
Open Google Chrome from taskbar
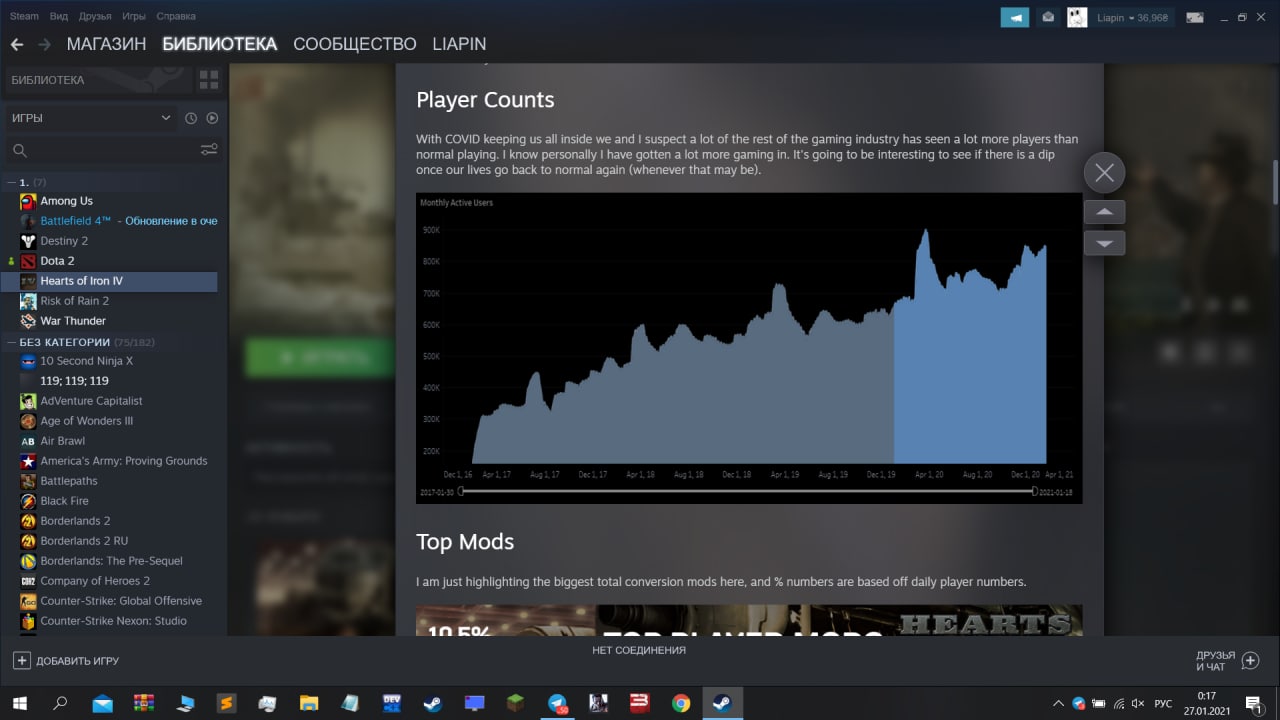click(681, 704)
